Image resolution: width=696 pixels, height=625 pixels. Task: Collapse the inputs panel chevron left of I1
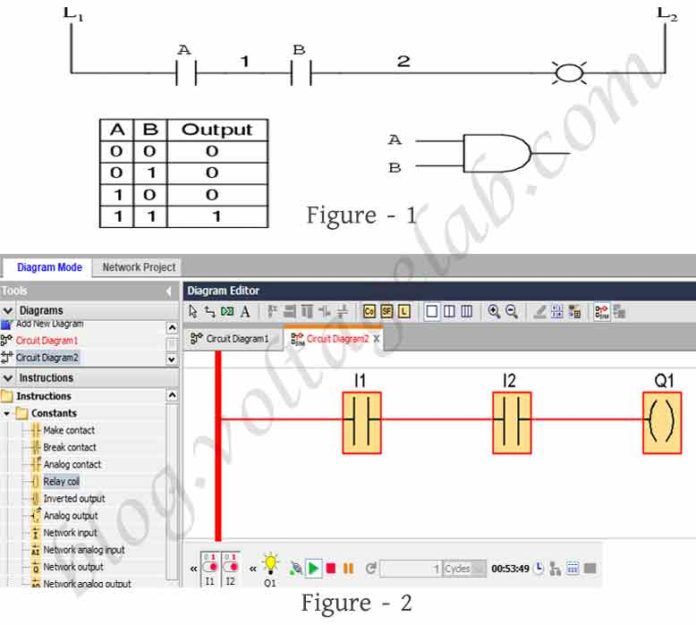coord(194,569)
